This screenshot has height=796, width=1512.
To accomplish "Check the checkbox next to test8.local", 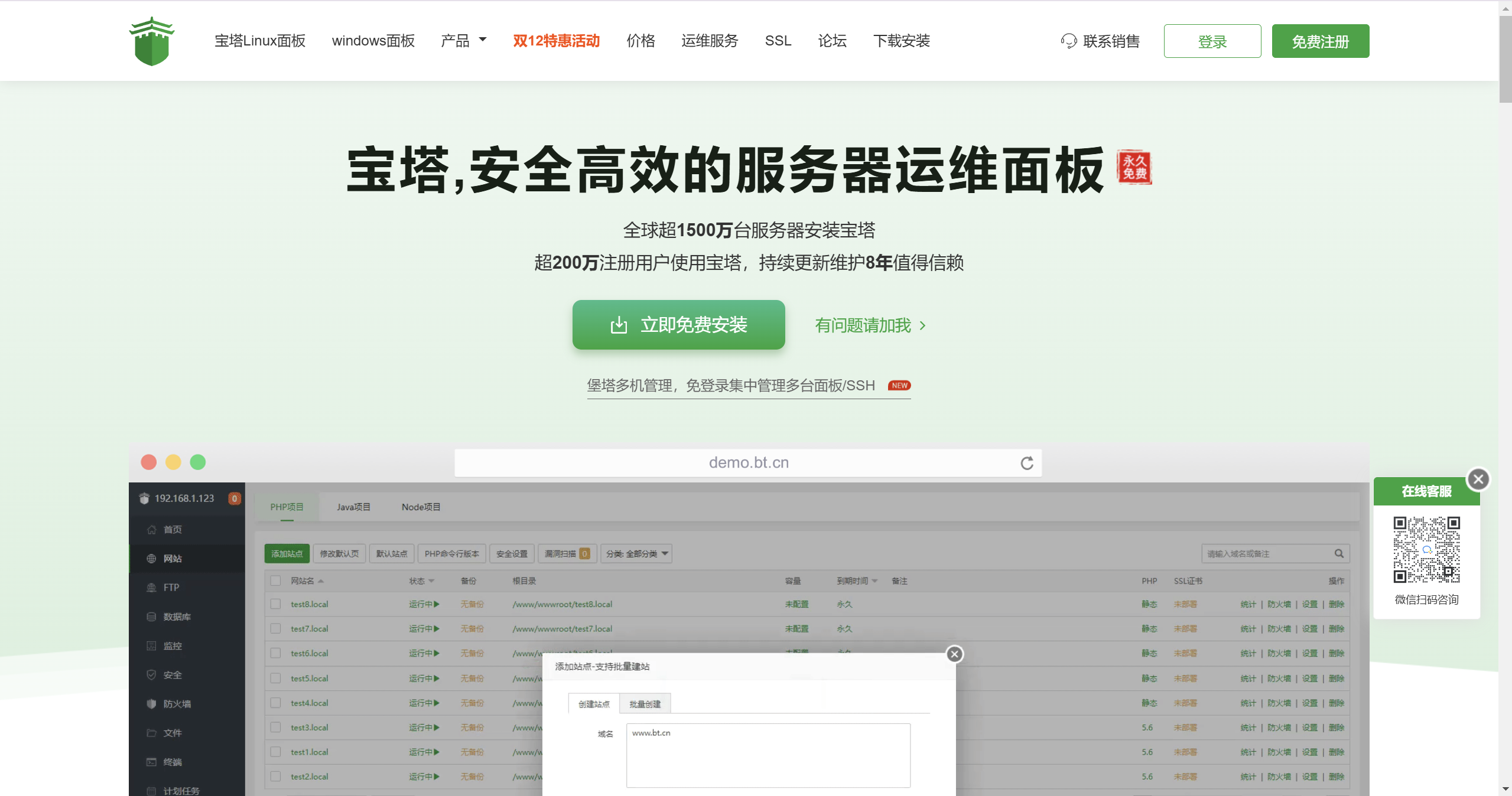I will point(275,604).
